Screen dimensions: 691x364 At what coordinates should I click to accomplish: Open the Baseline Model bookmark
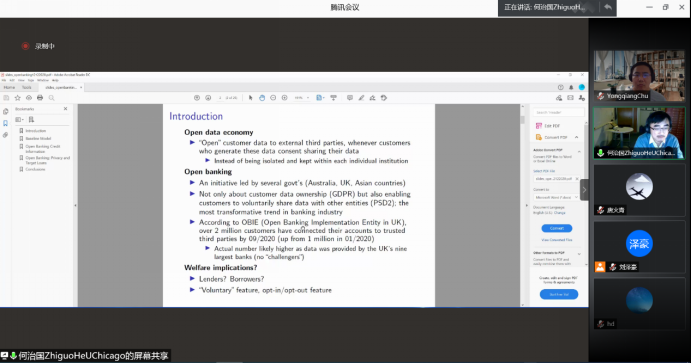[x=38, y=138]
